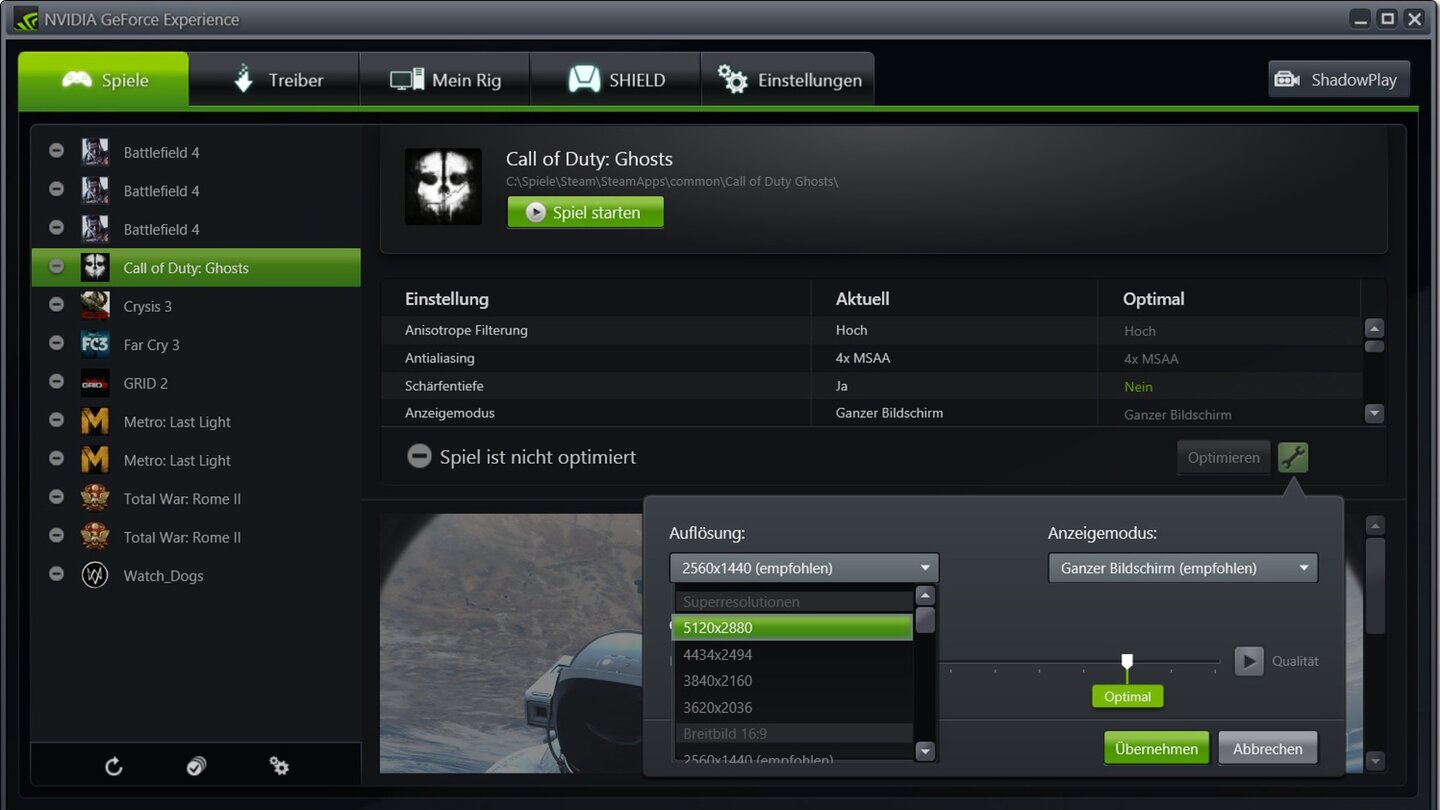The width and height of the screenshot is (1440, 810).
Task: Click the Ganzer Bildschirm value under Aktuell
Action: (889, 412)
